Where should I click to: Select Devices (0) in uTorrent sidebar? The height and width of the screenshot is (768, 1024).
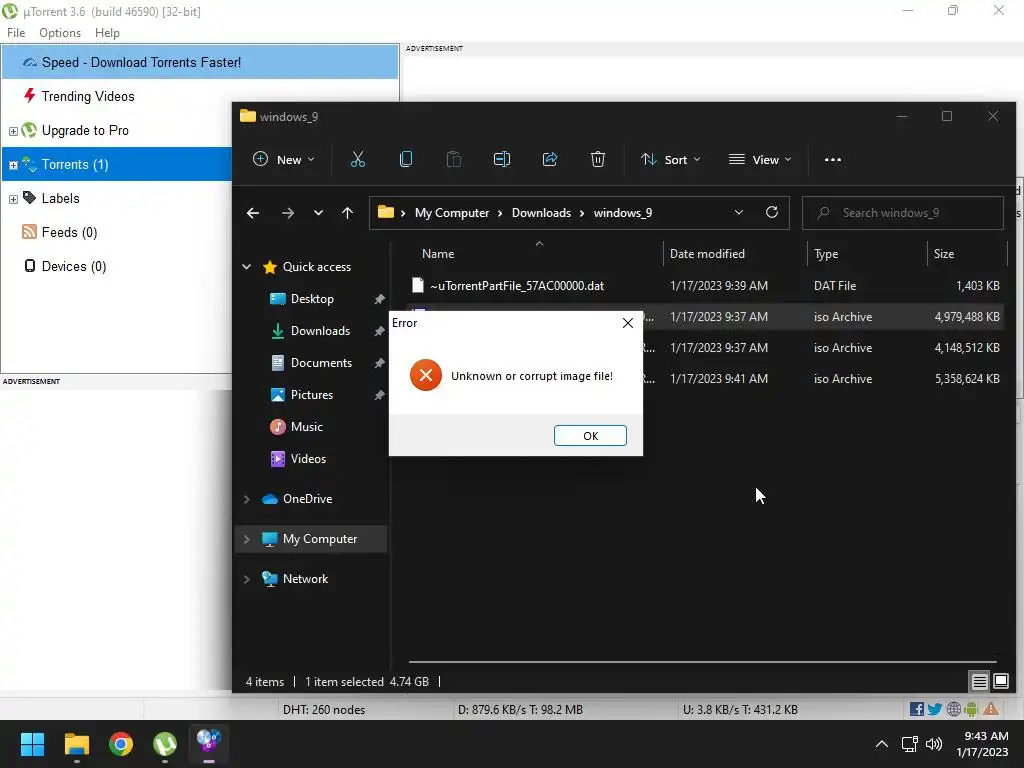[74, 266]
